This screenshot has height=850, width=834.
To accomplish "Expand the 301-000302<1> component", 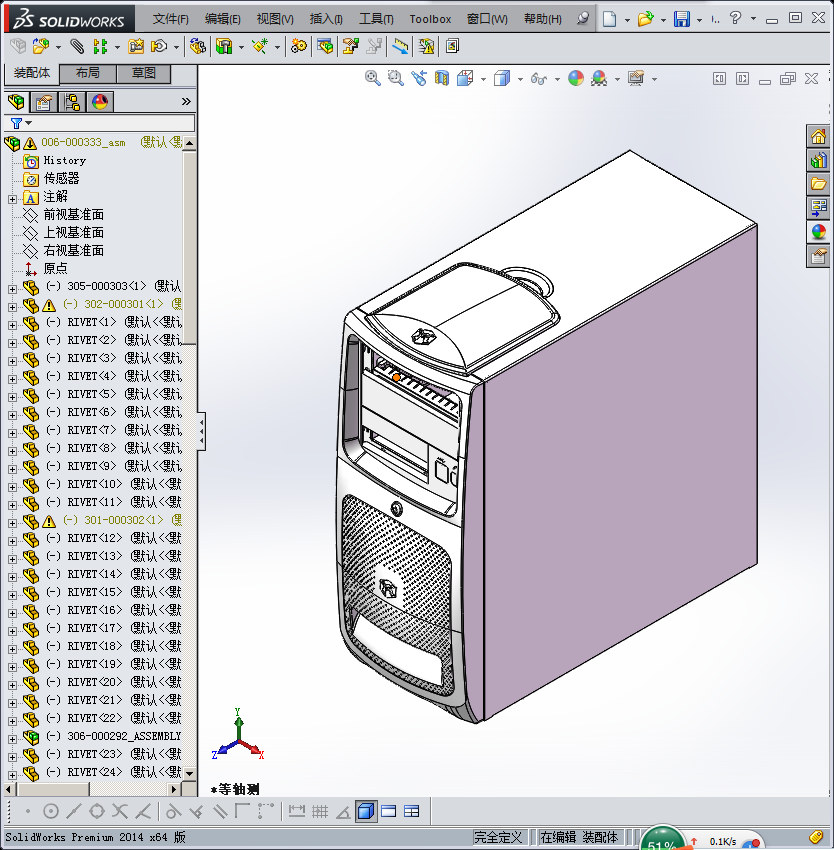I will click(12, 523).
